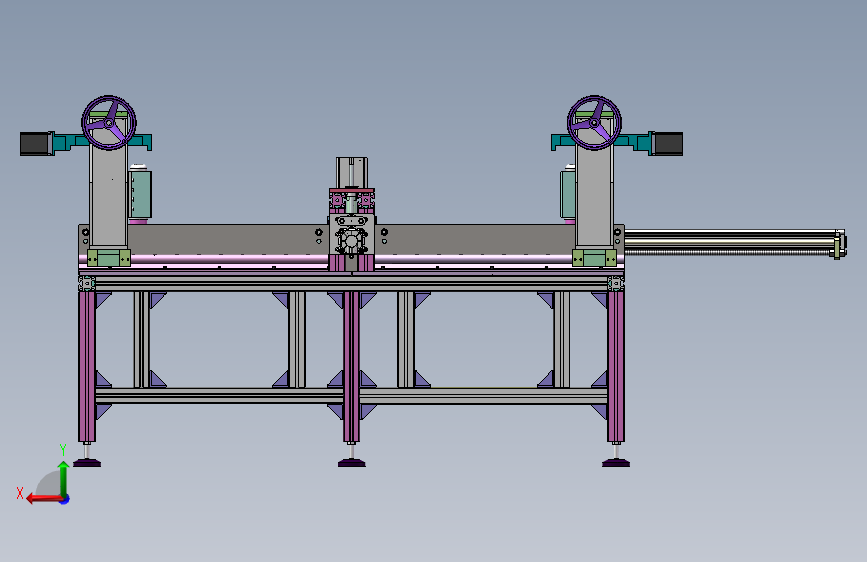867x562 pixels.
Task: Select the gray base plate right of the gearbox
Action: point(476,239)
